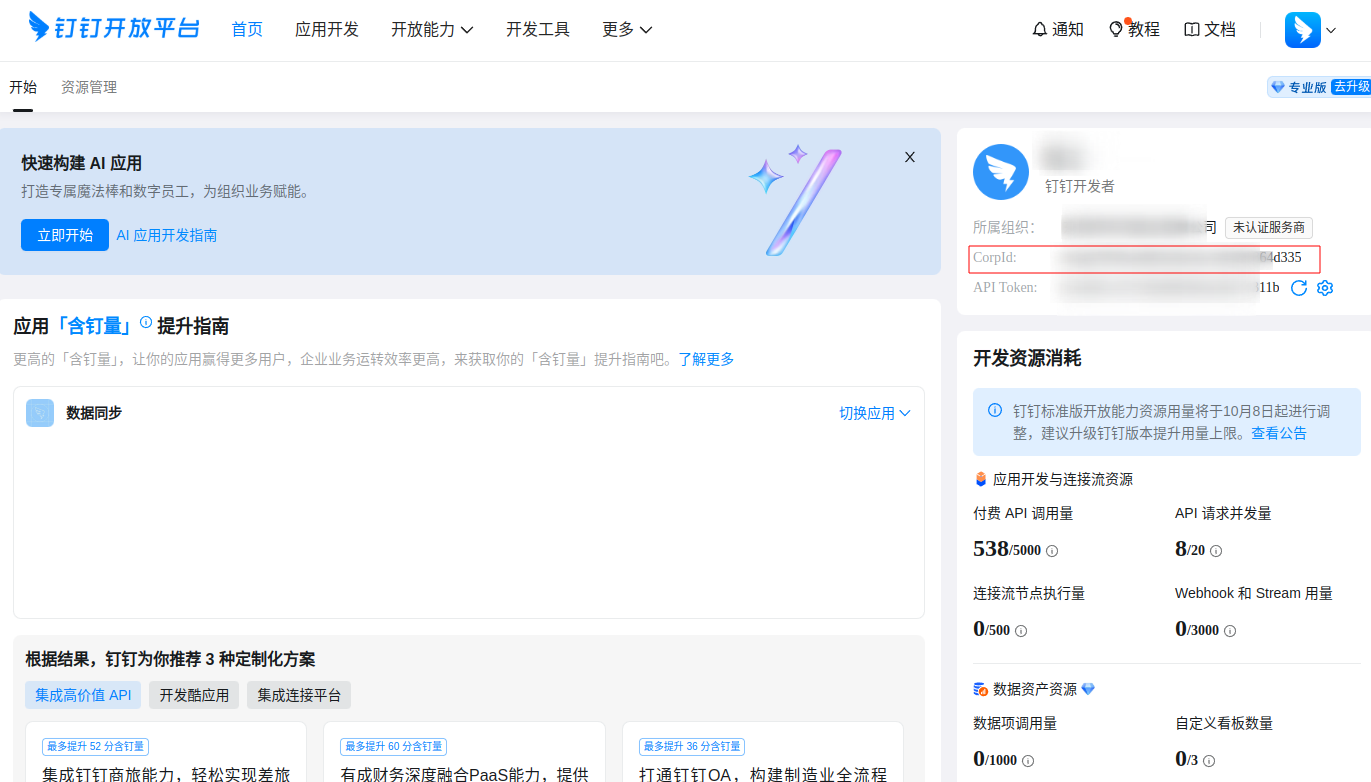The width and height of the screenshot is (1371, 782).
Task: Click the account avatar in top right
Action: [1302, 30]
